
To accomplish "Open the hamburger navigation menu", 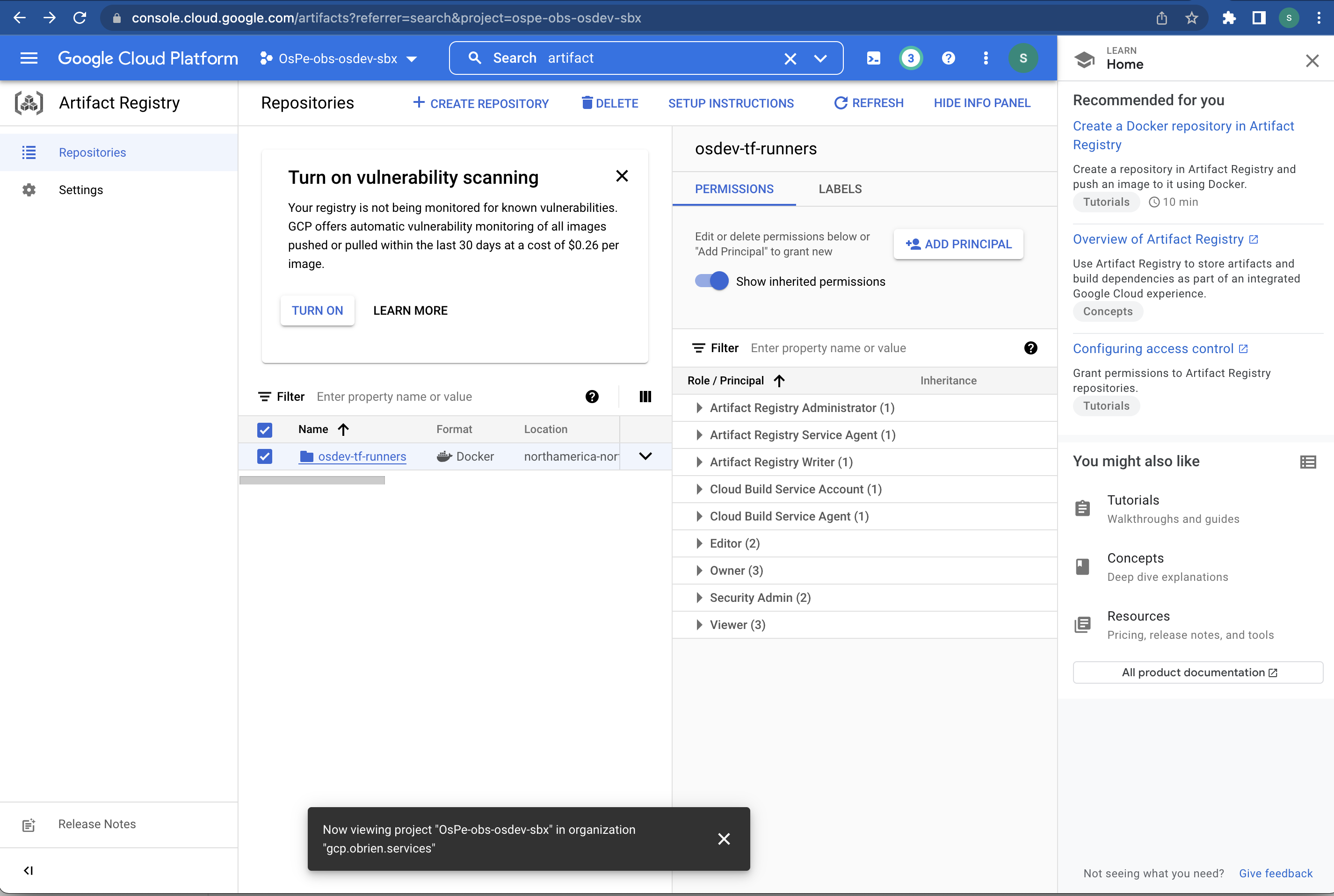I will (x=29, y=58).
